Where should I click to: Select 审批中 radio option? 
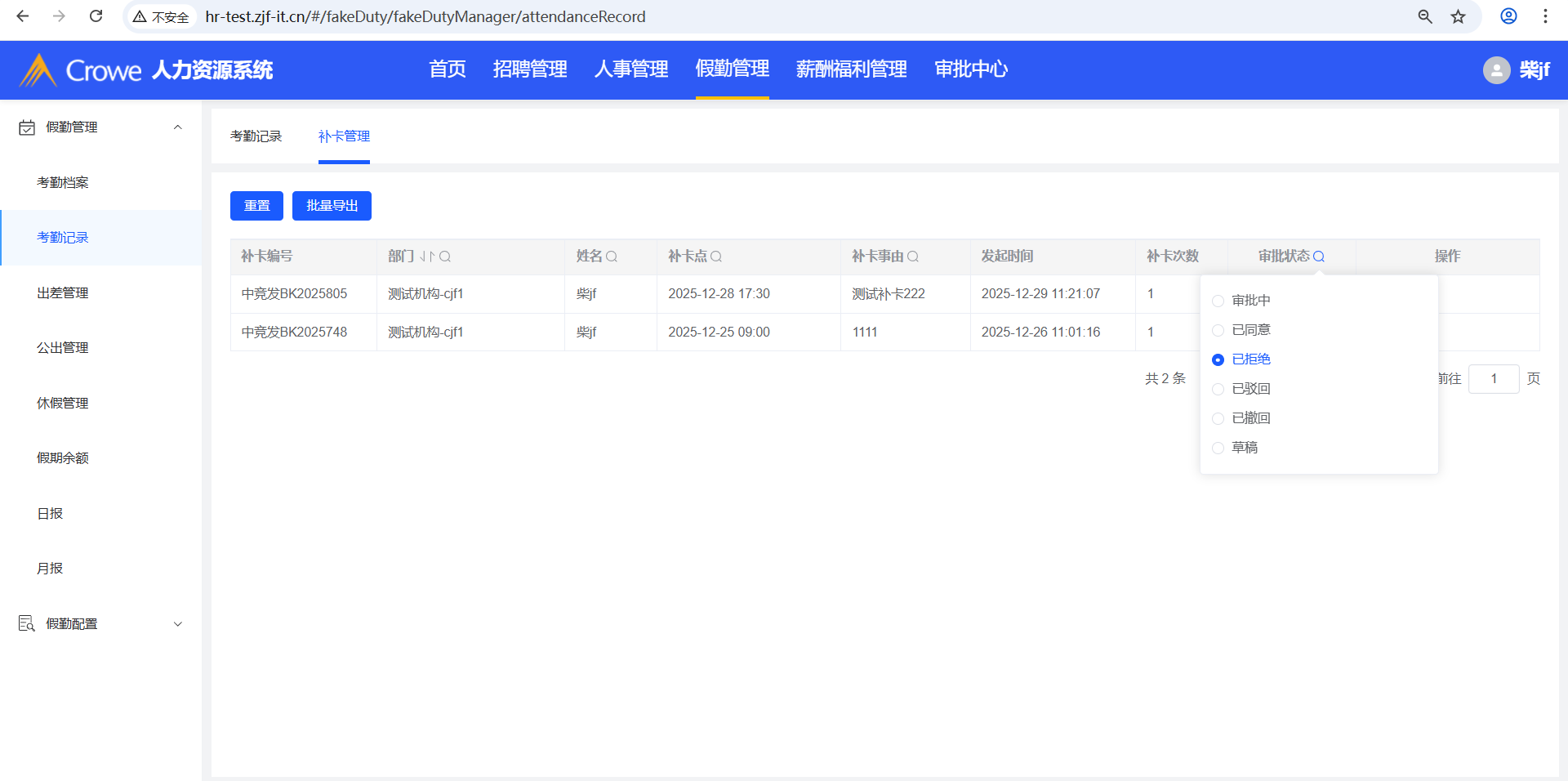pyautogui.click(x=1218, y=301)
